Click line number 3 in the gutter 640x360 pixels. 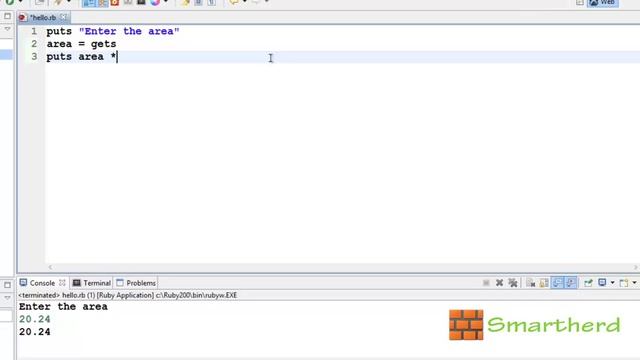pyautogui.click(x=34, y=57)
